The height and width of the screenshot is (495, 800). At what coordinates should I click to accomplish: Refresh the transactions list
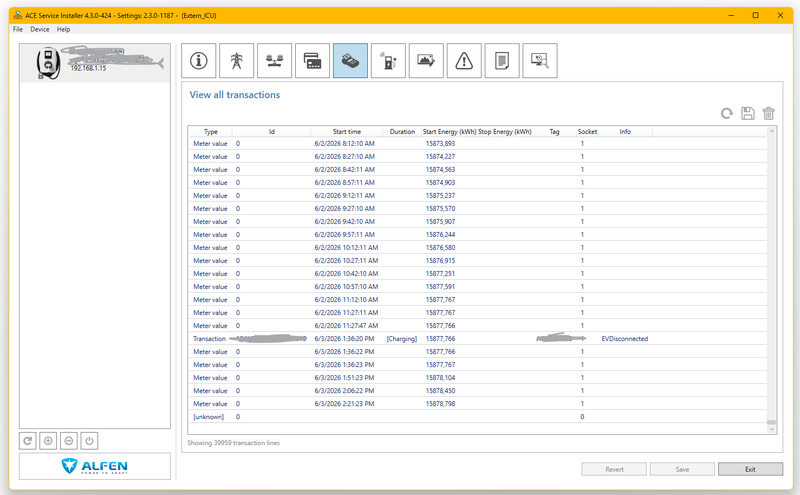[x=727, y=113]
